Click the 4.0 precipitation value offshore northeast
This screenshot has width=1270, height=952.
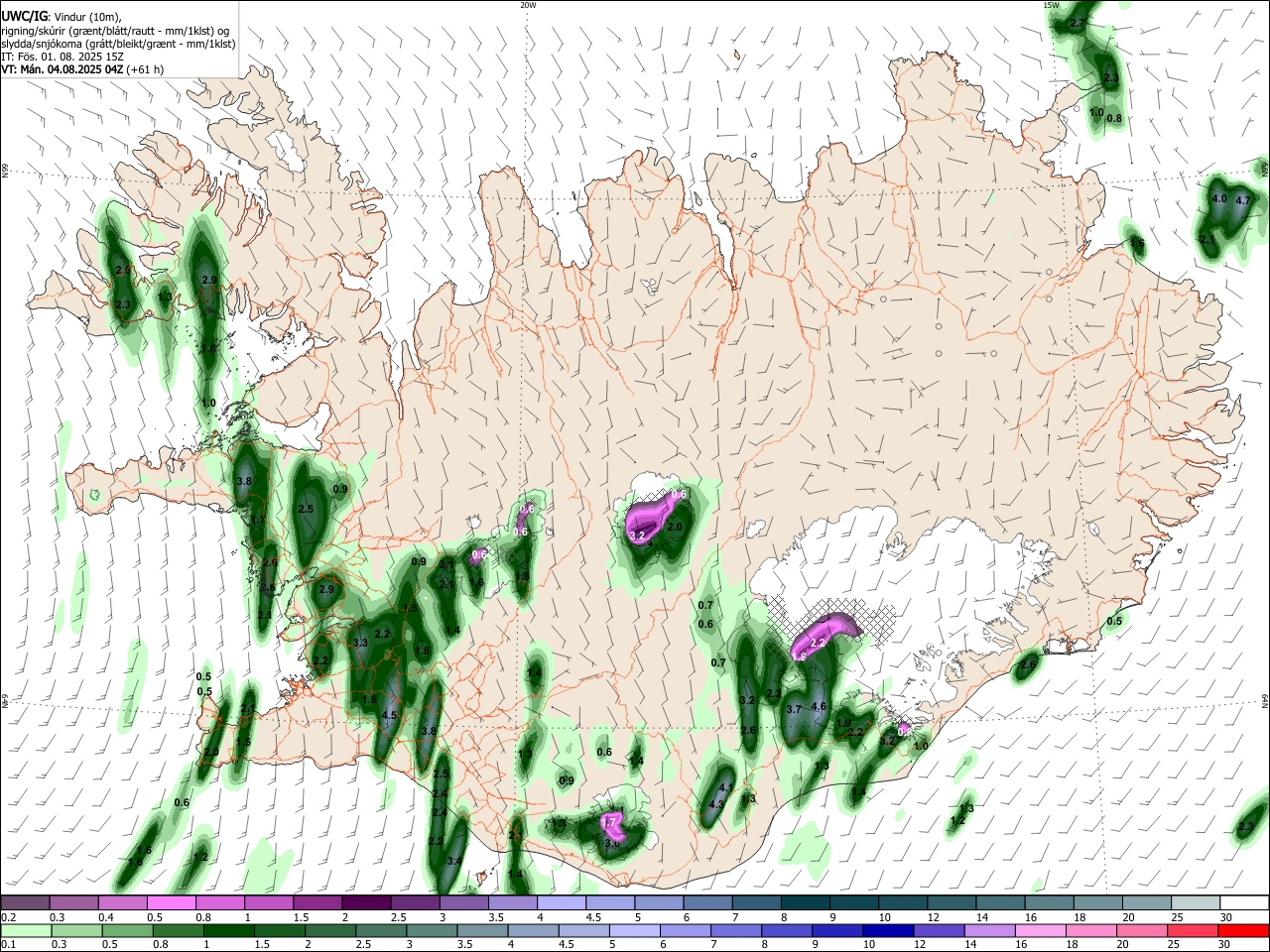1220,198
